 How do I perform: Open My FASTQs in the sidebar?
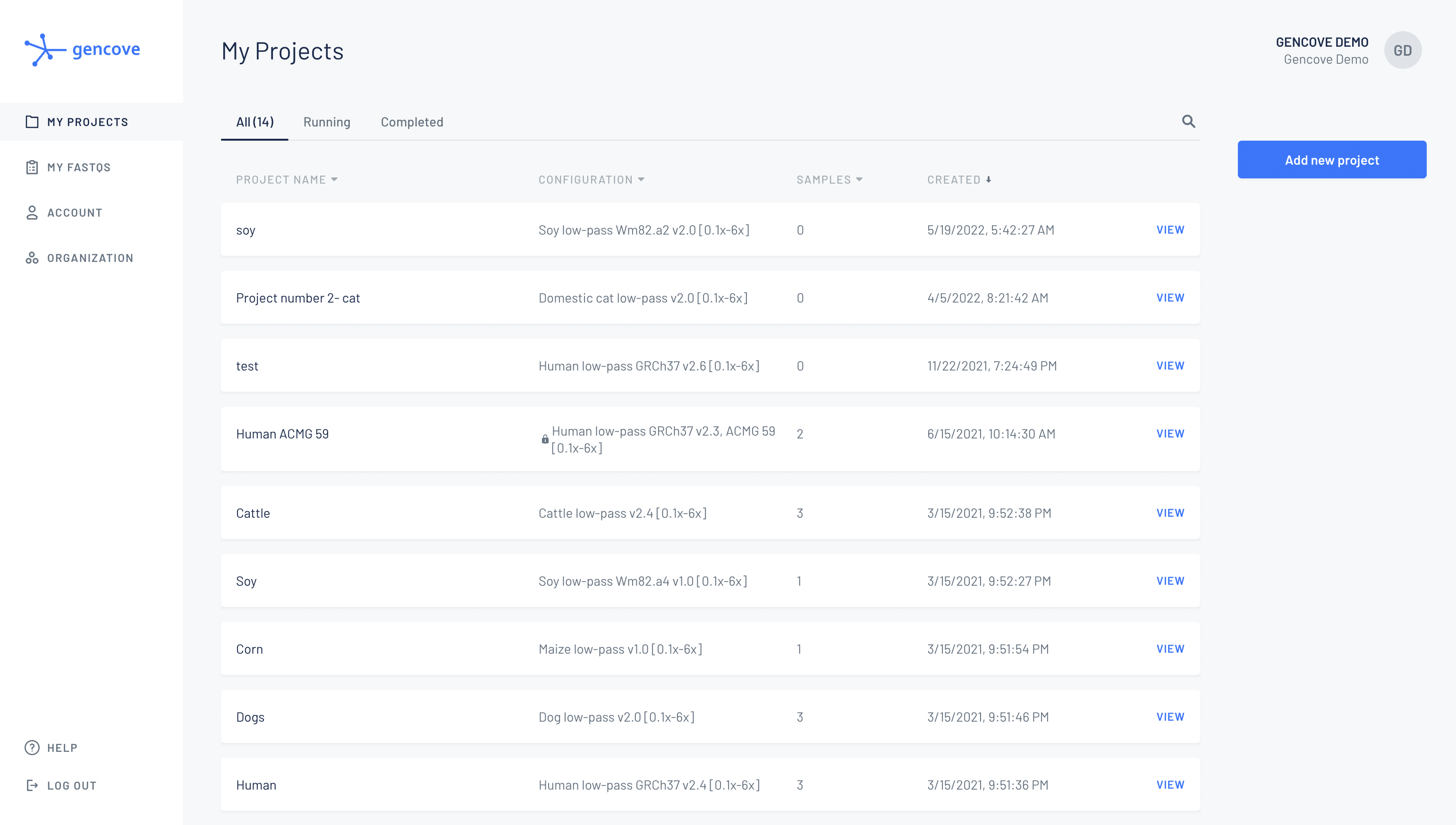91,167
